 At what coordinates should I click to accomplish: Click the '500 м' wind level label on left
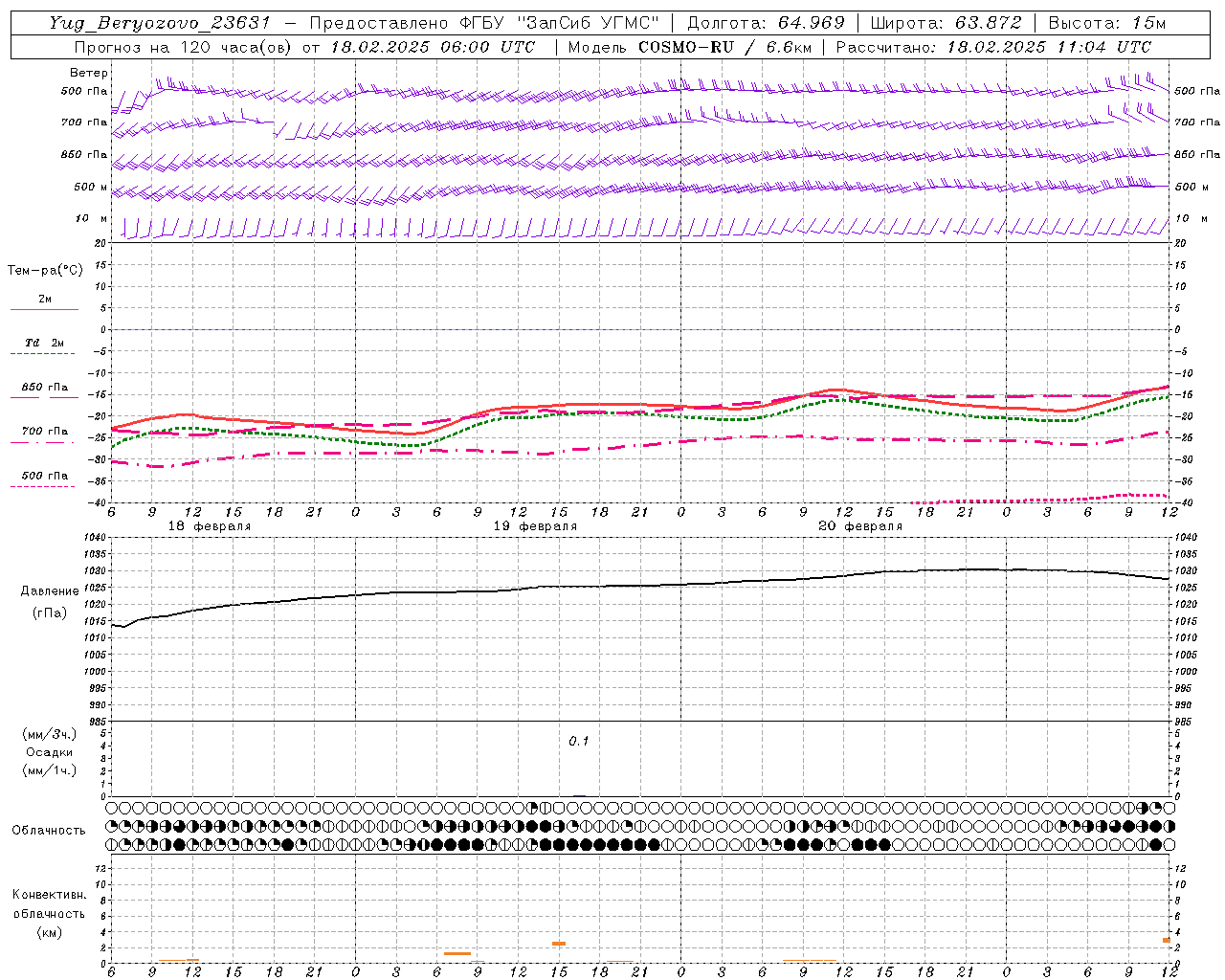(91, 188)
